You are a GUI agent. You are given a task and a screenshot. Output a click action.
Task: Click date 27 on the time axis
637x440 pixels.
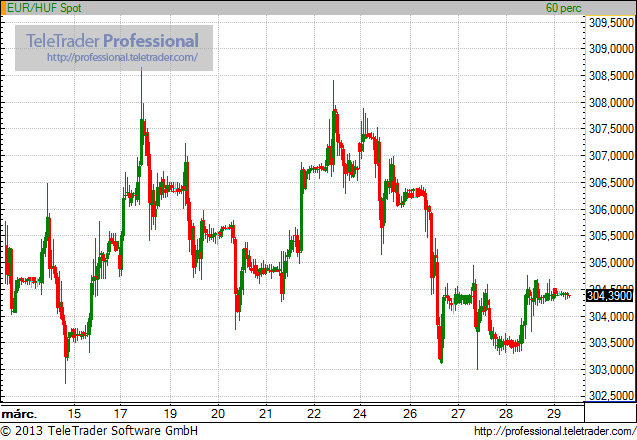pos(458,414)
